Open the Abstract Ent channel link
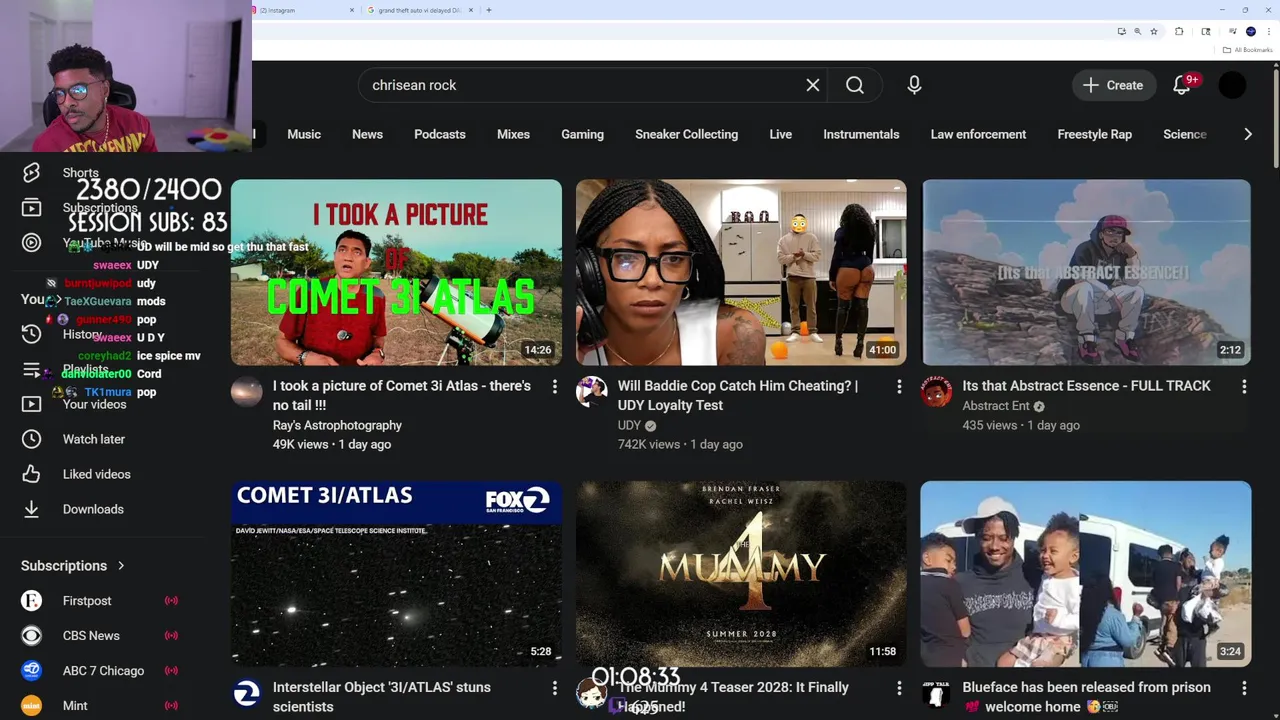1280x720 pixels. (x=996, y=406)
